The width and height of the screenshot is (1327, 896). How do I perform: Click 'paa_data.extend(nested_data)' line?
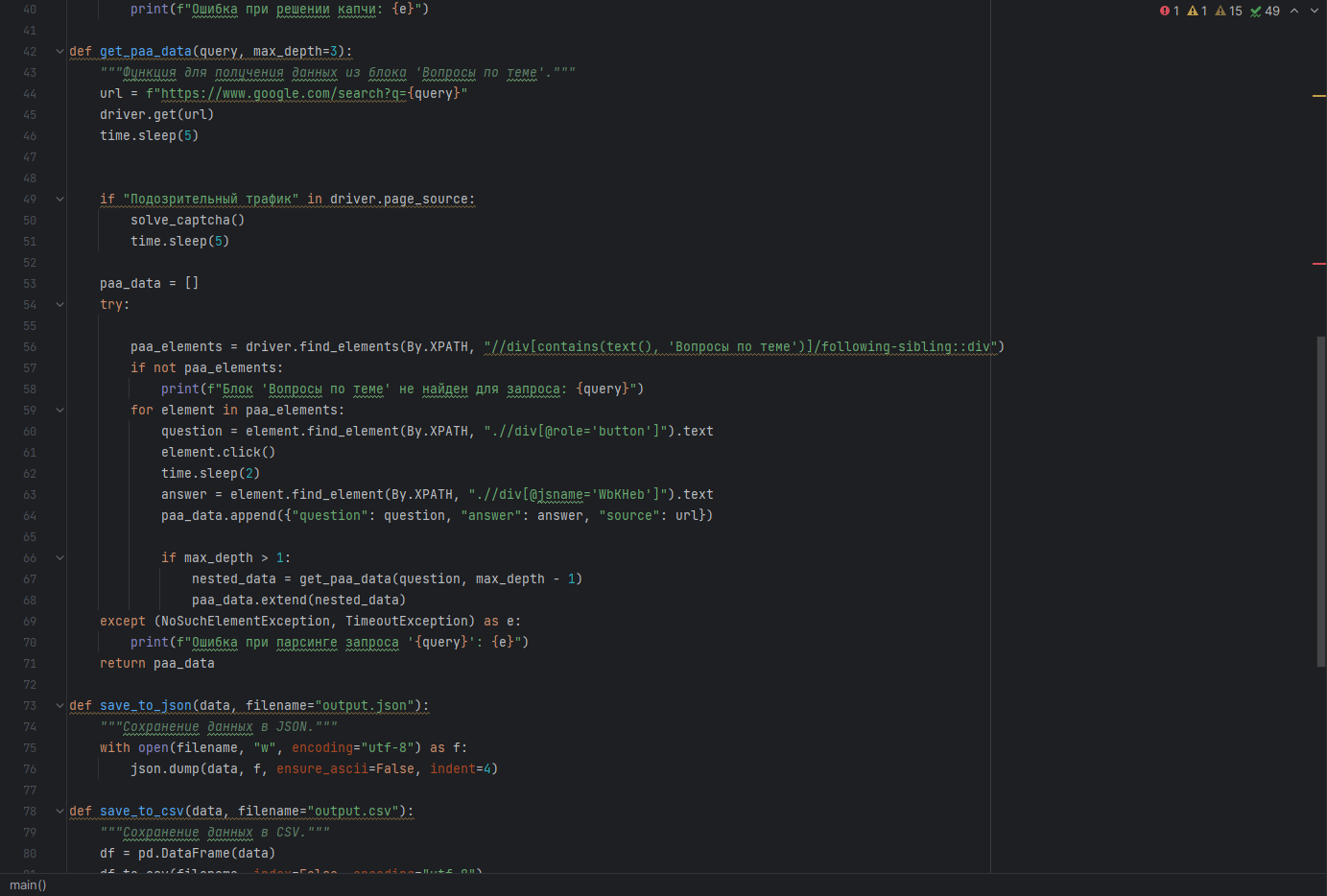(x=299, y=601)
